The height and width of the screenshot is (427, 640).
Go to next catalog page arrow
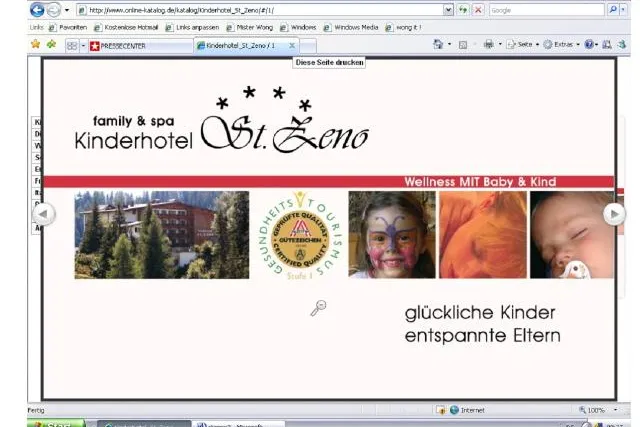pyautogui.click(x=614, y=214)
